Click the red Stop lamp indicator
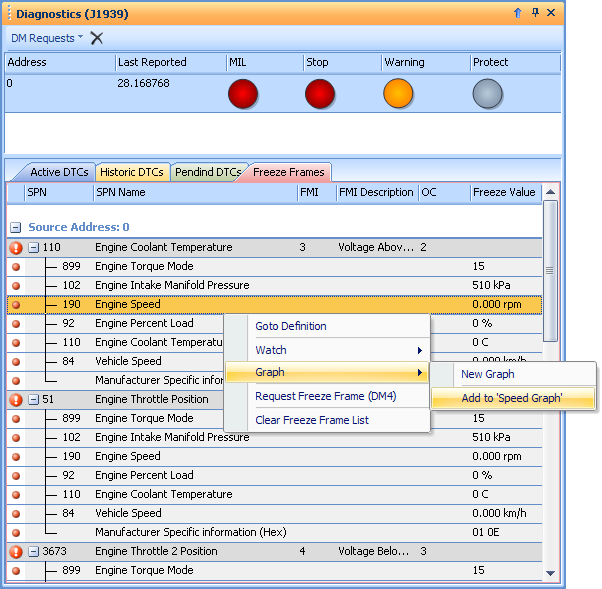602x589 pixels. [x=319, y=94]
